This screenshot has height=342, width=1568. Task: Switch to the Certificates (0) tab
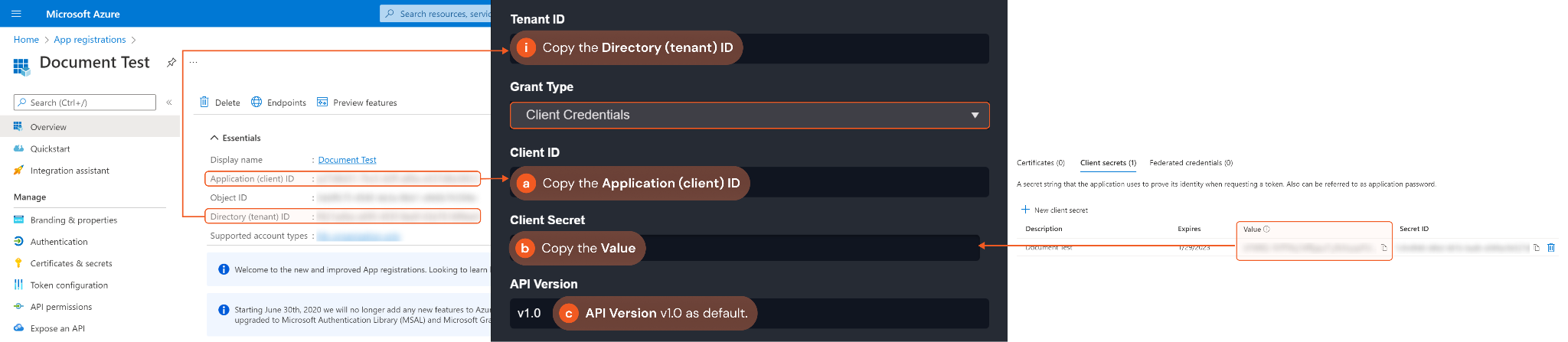(1040, 163)
